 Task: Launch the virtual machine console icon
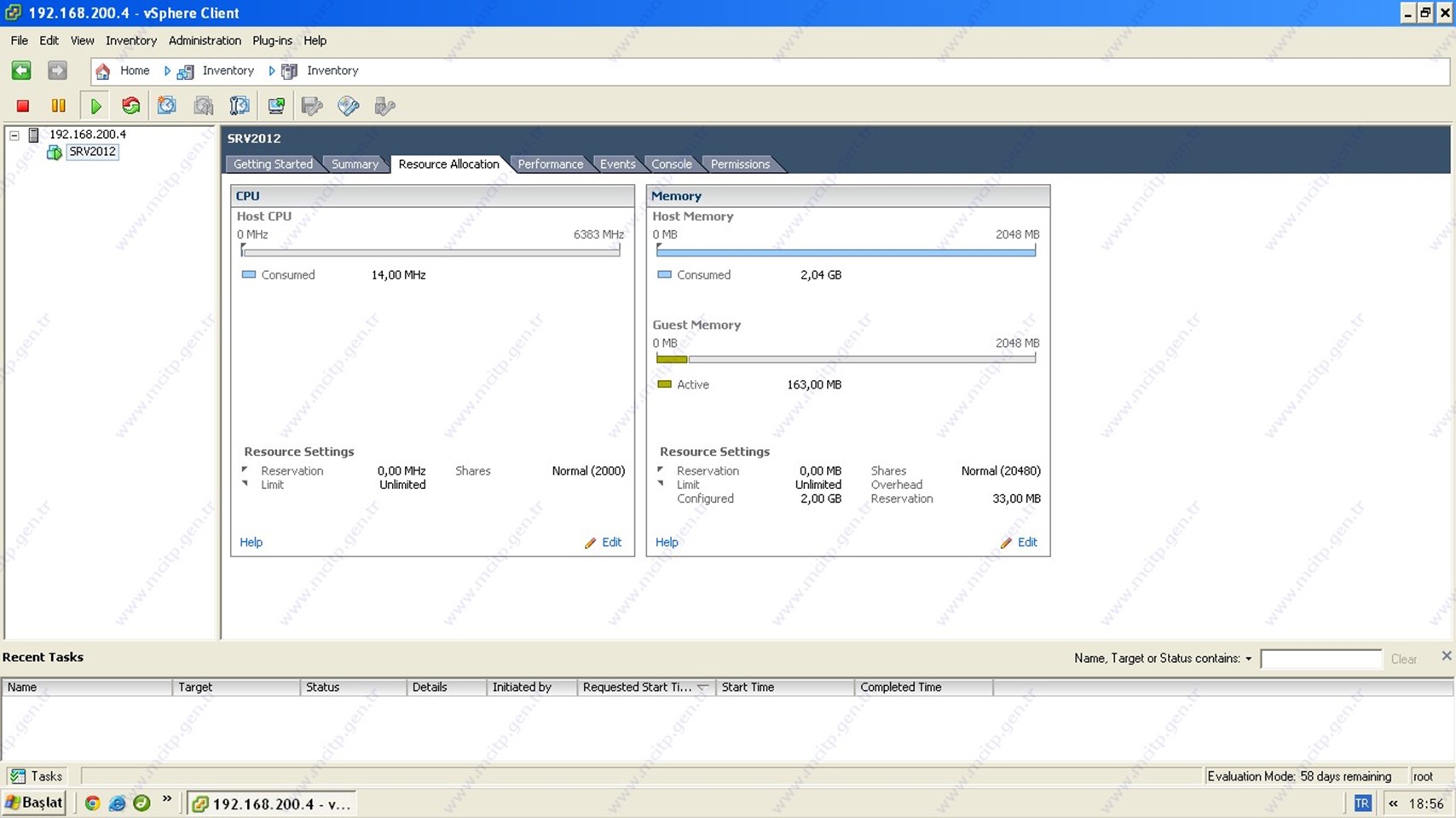click(x=276, y=106)
